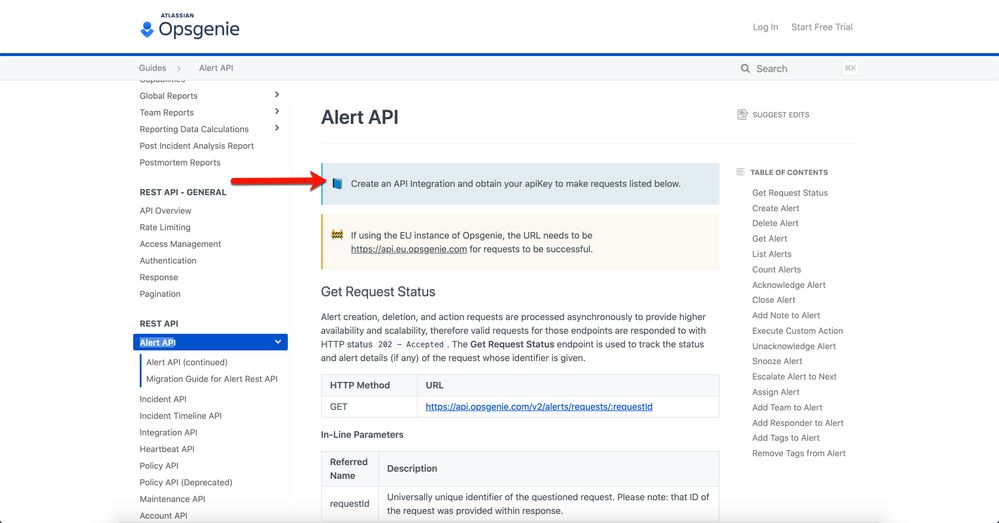999x523 pixels.
Task: Click the Opsgenie logo
Action: pos(190,27)
